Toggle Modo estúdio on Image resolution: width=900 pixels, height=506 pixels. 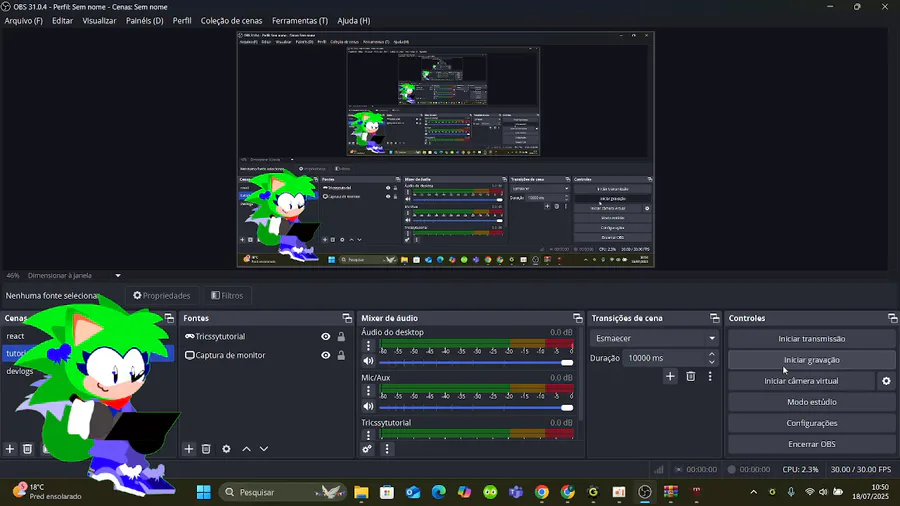[812, 402]
